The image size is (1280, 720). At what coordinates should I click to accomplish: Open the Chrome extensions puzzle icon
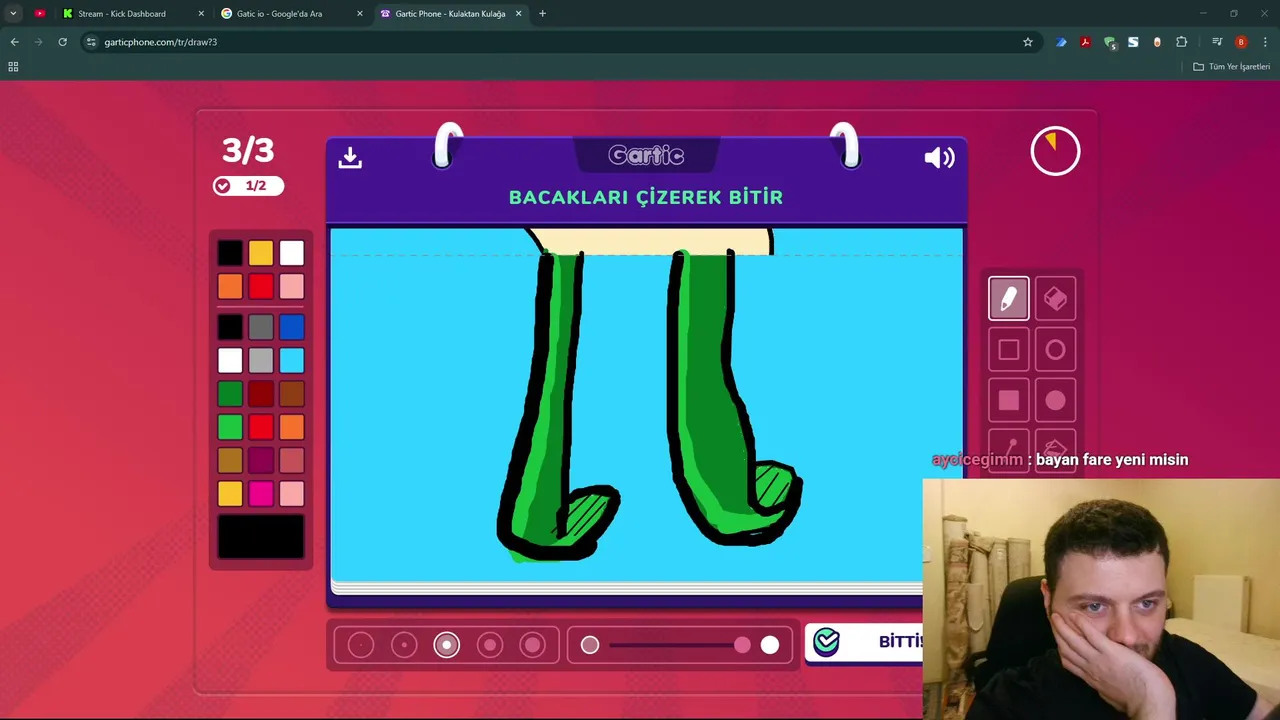point(1181,42)
